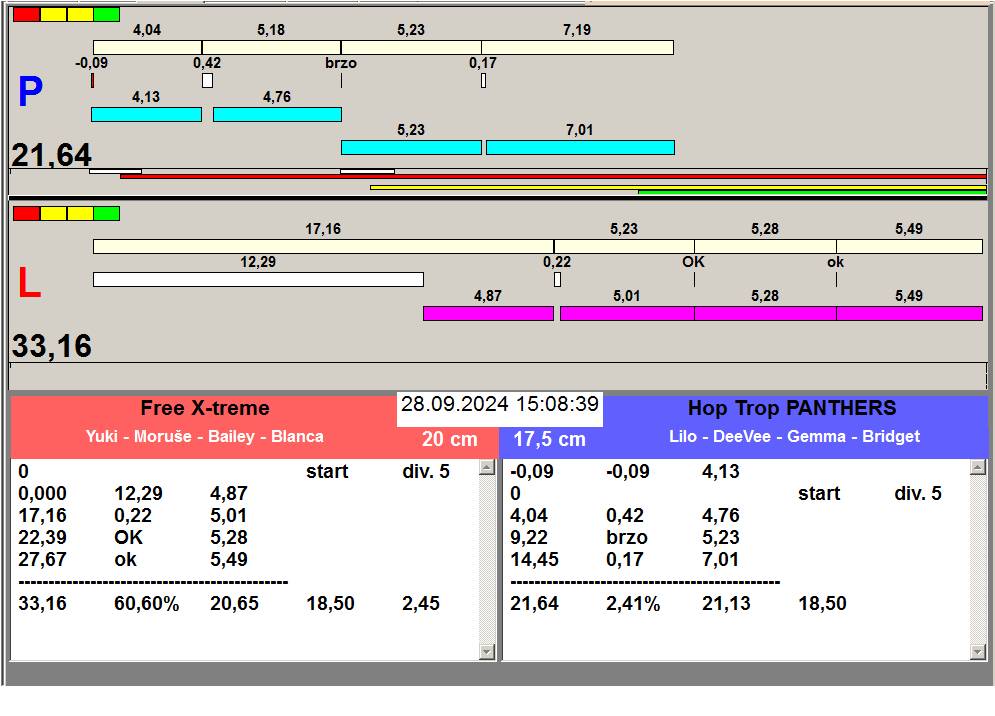Select the magenta 4,87 run bar
The width and height of the screenshot is (995, 716).
[x=489, y=313]
